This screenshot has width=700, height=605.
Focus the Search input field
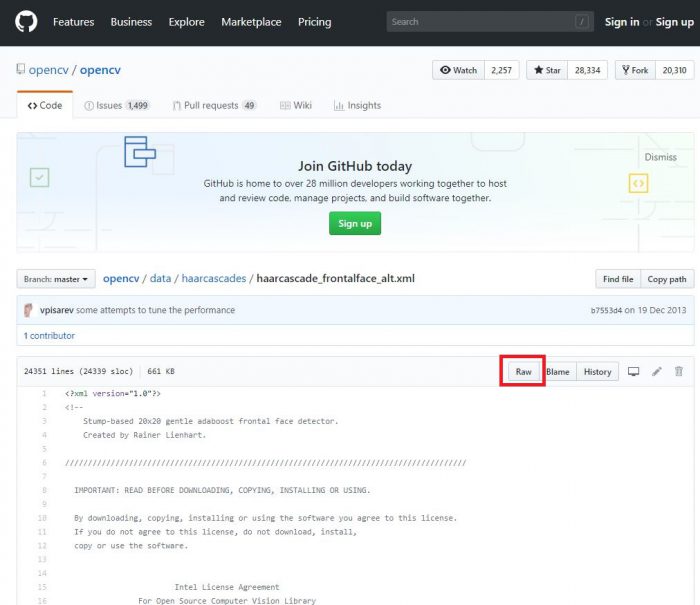[490, 21]
